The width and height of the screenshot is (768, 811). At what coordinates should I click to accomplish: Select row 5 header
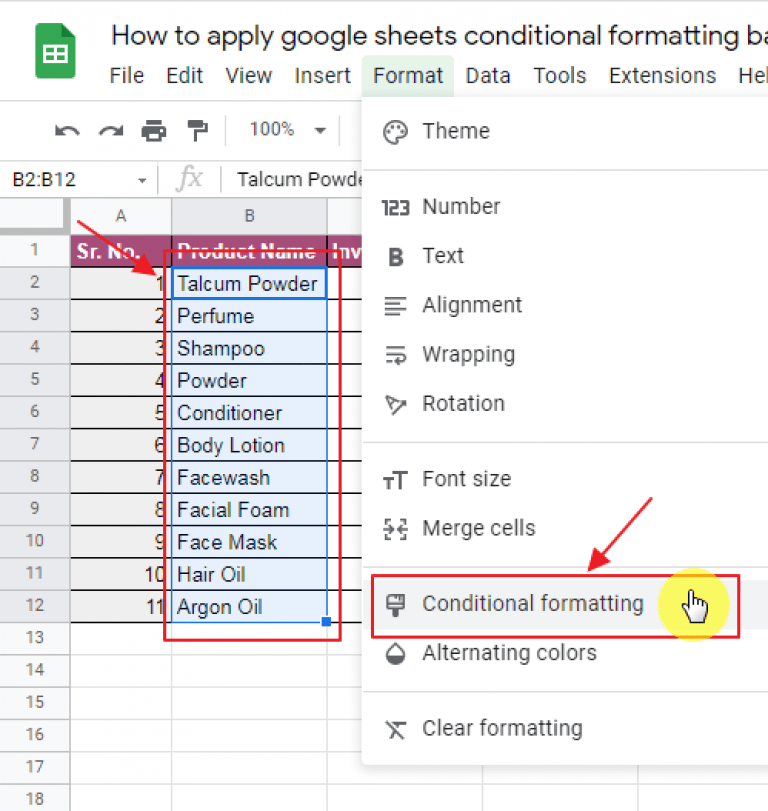coord(34,380)
